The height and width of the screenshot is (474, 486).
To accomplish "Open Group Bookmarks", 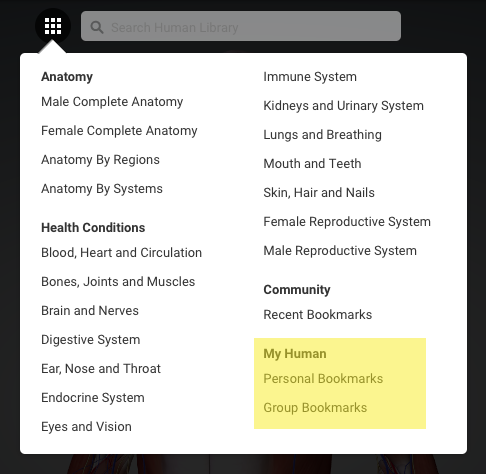I will click(x=315, y=408).
